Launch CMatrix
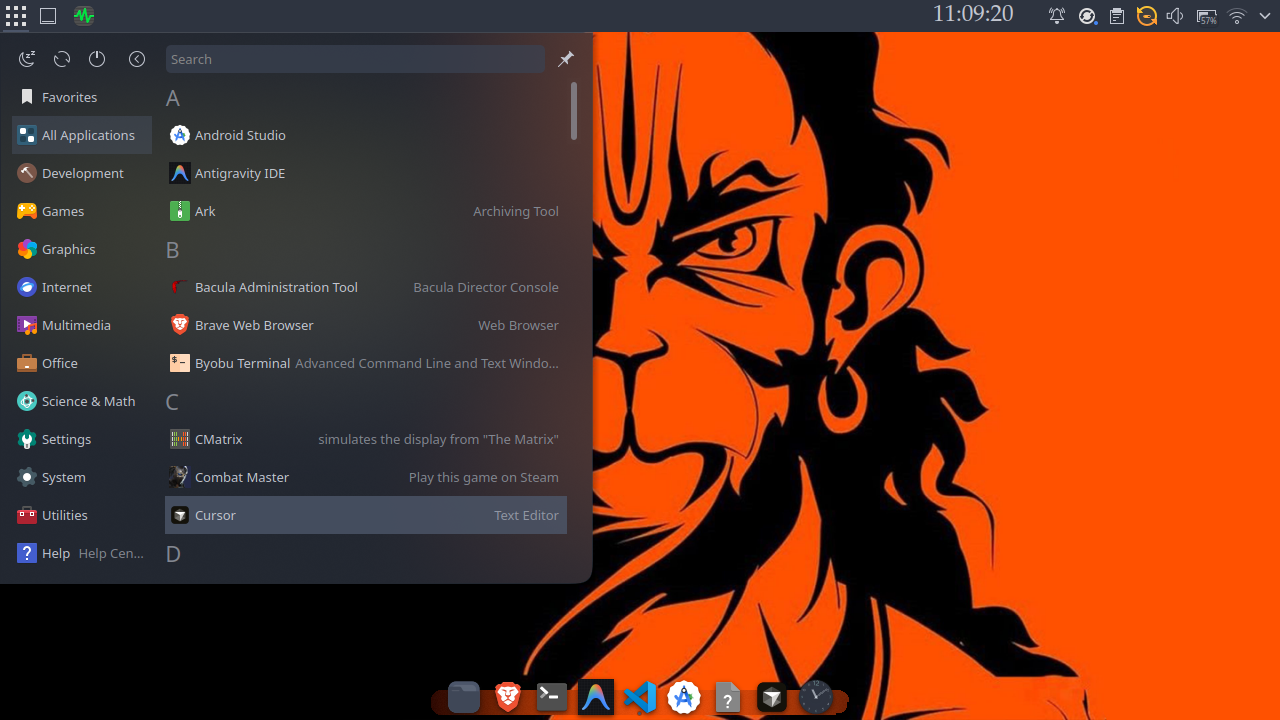The height and width of the screenshot is (720, 1280). [x=366, y=439]
